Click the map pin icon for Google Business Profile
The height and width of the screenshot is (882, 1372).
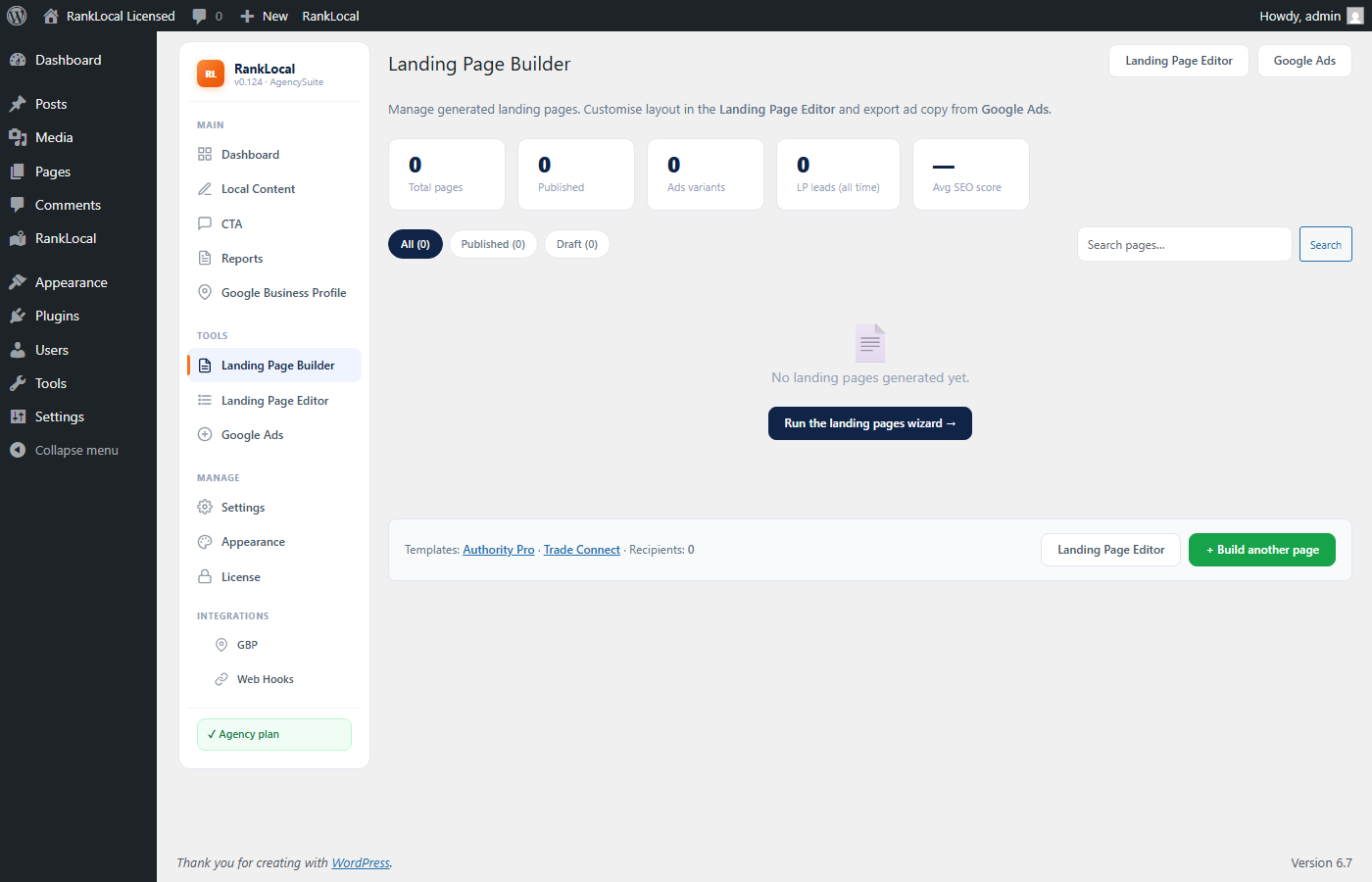click(205, 292)
